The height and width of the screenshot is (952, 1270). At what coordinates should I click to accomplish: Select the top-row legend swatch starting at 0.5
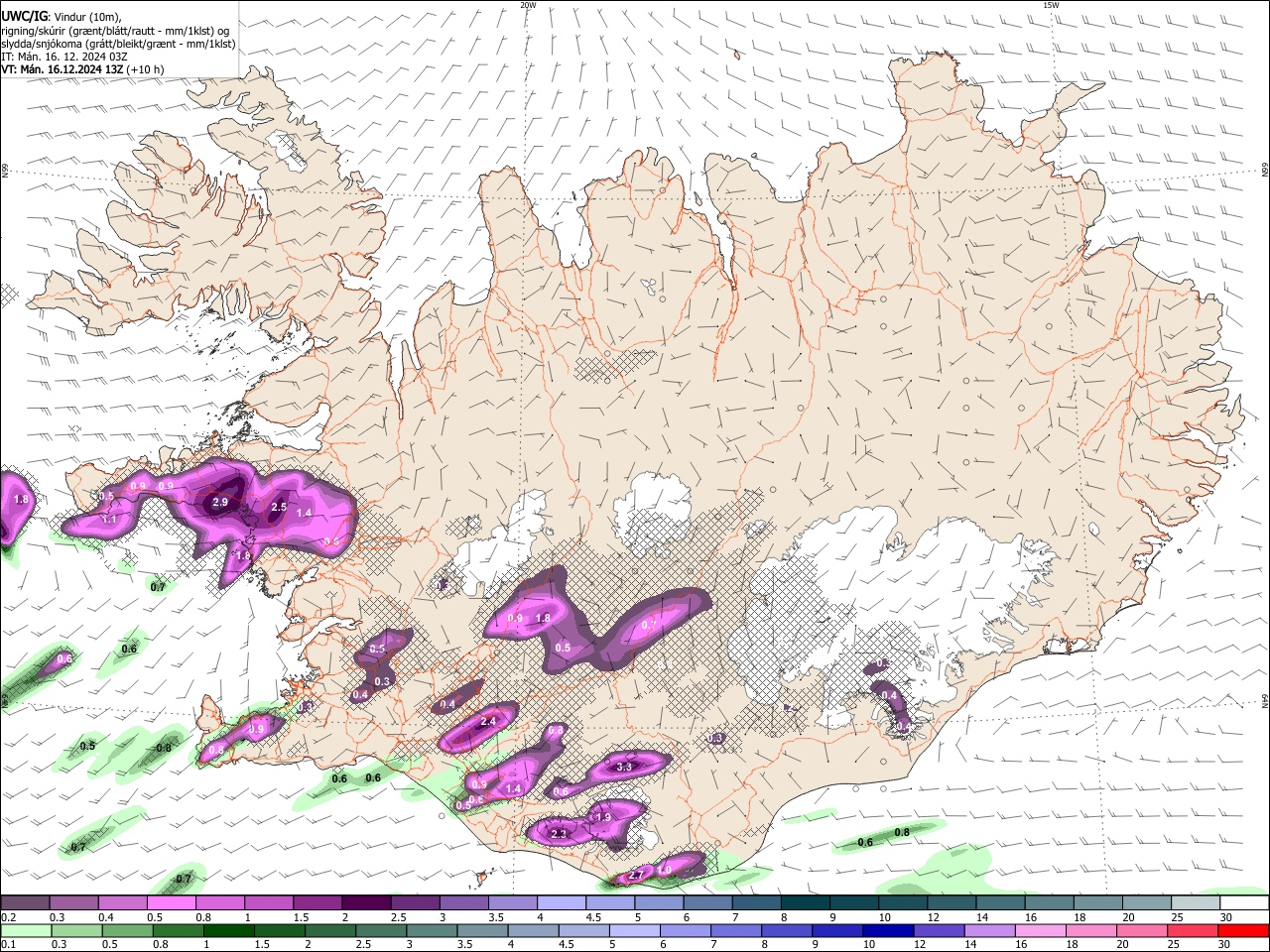tap(171, 902)
